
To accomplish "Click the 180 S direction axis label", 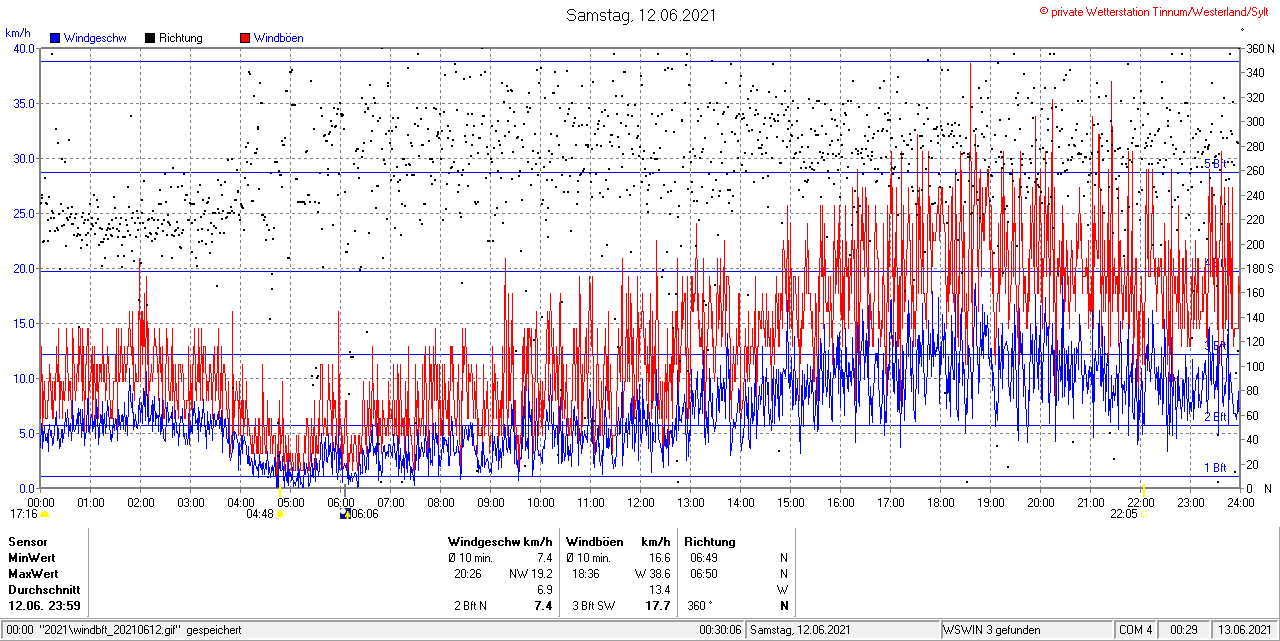I will pos(1258,268).
